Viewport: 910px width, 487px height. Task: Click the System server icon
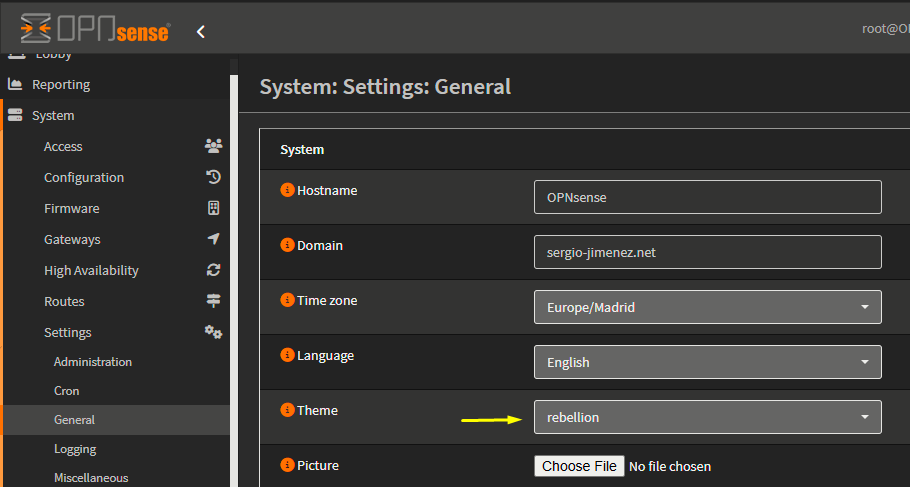tap(15, 115)
